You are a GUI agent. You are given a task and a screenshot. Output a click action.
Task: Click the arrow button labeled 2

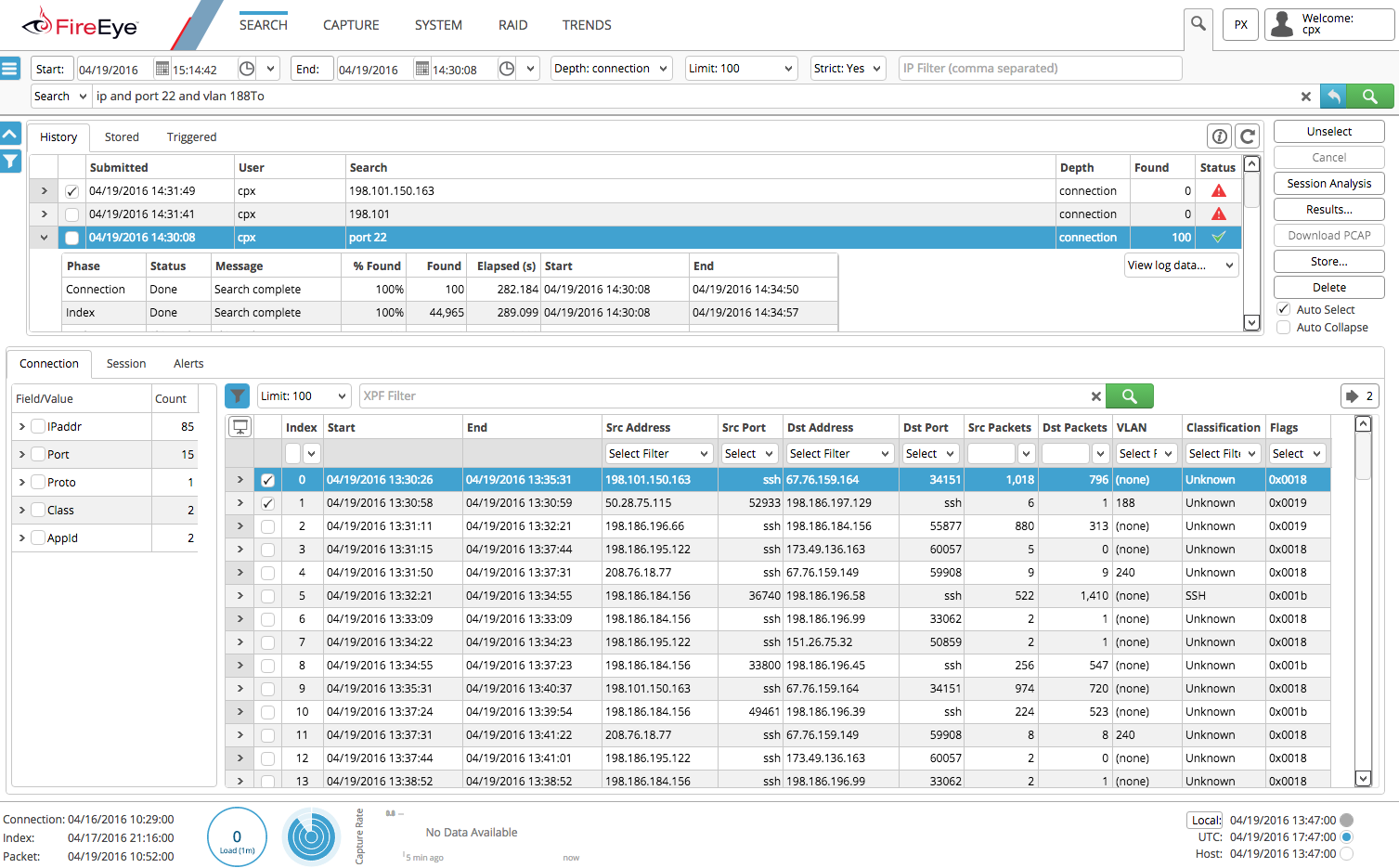(1362, 396)
